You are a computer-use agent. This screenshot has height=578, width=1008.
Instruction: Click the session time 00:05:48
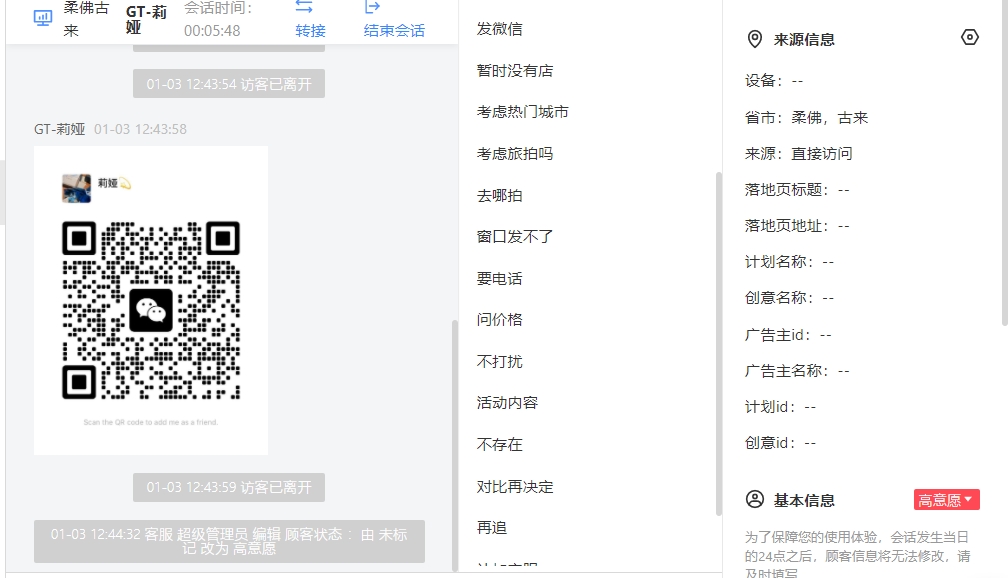pos(212,31)
